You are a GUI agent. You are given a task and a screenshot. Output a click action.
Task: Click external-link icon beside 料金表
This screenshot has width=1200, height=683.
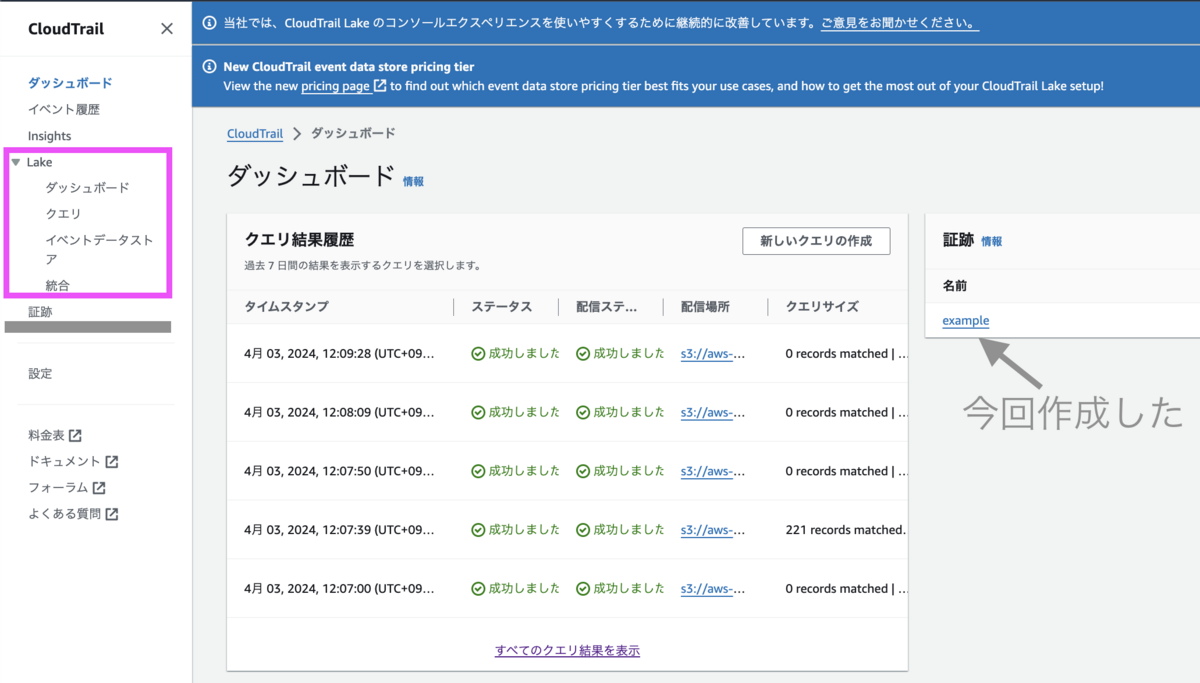click(75, 435)
